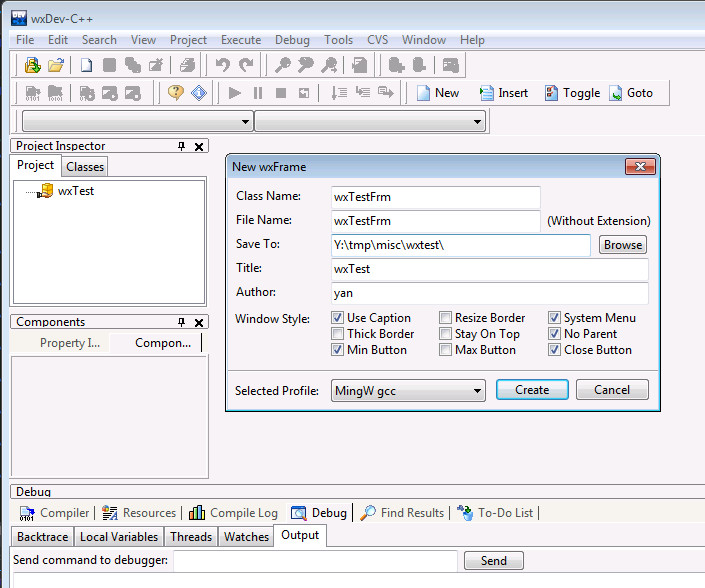
Task: Click the Find magnifier icon
Action: click(283, 65)
